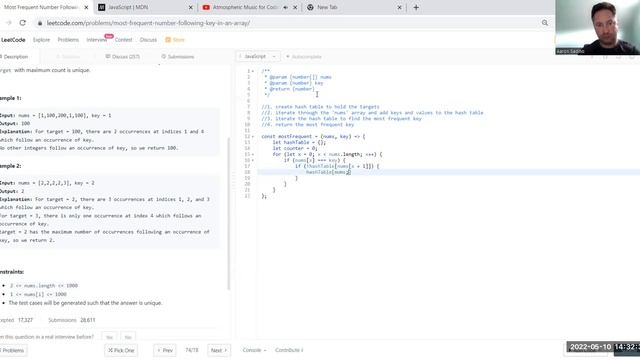
Task: Open the Store nav link
Action: (175, 40)
